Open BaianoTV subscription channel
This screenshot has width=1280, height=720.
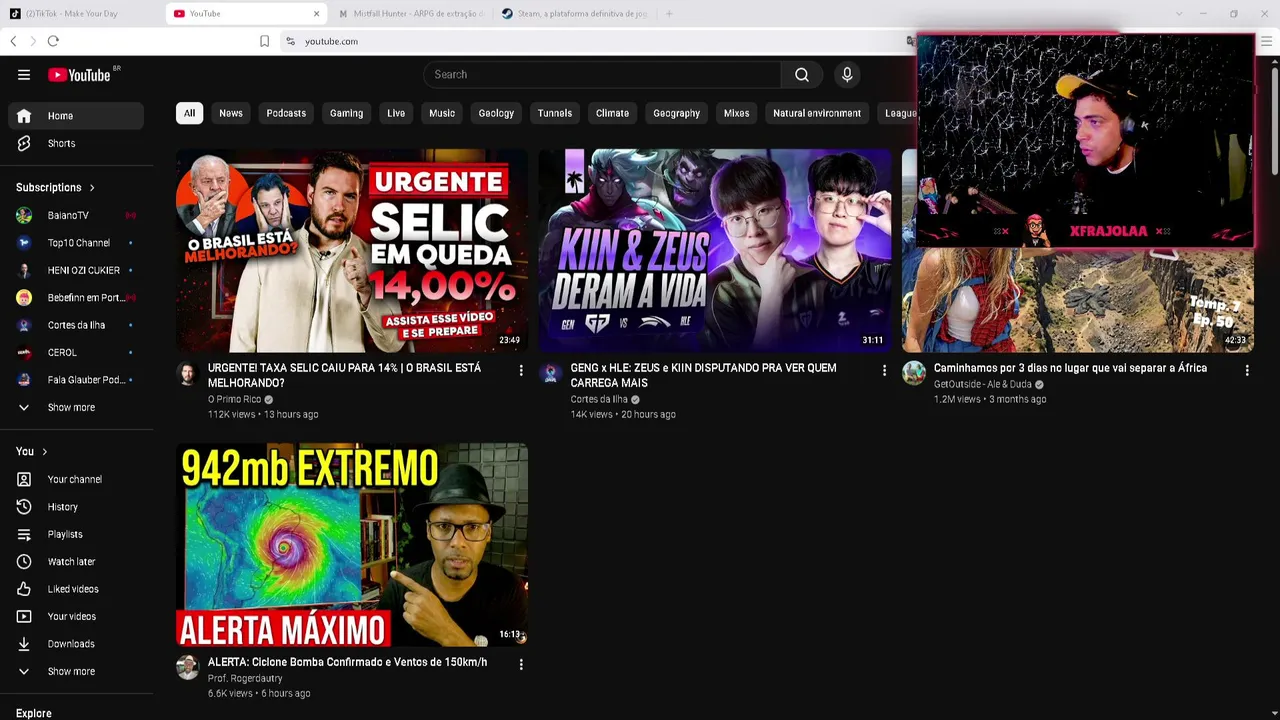point(76,216)
